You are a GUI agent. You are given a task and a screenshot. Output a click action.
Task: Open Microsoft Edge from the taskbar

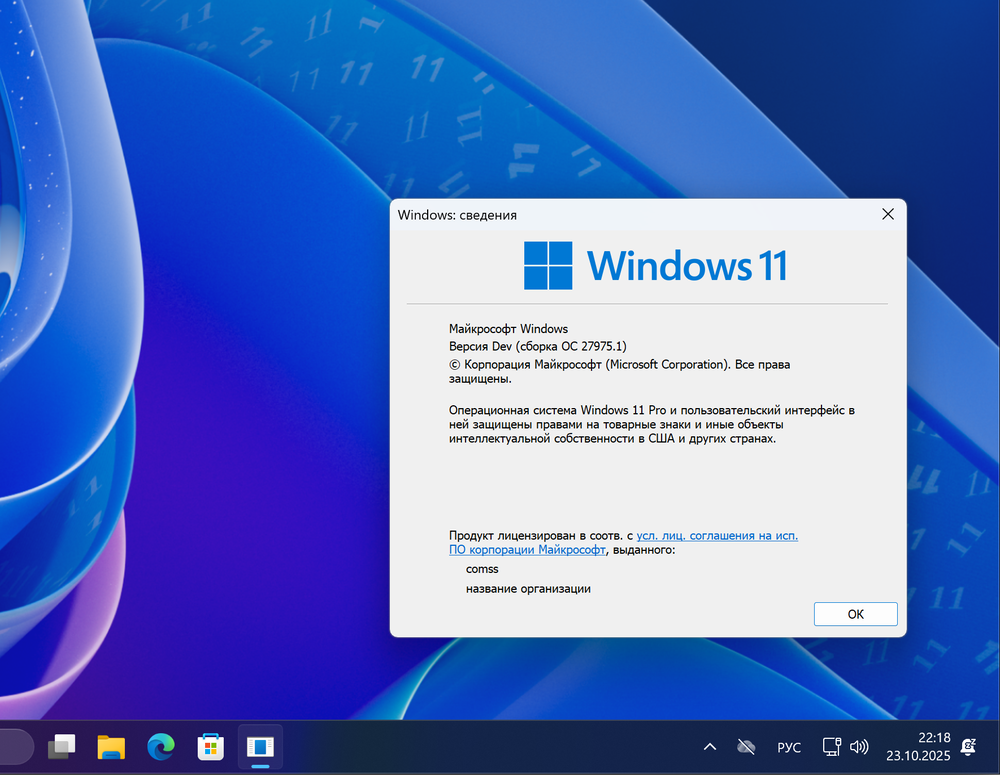[x=160, y=747]
